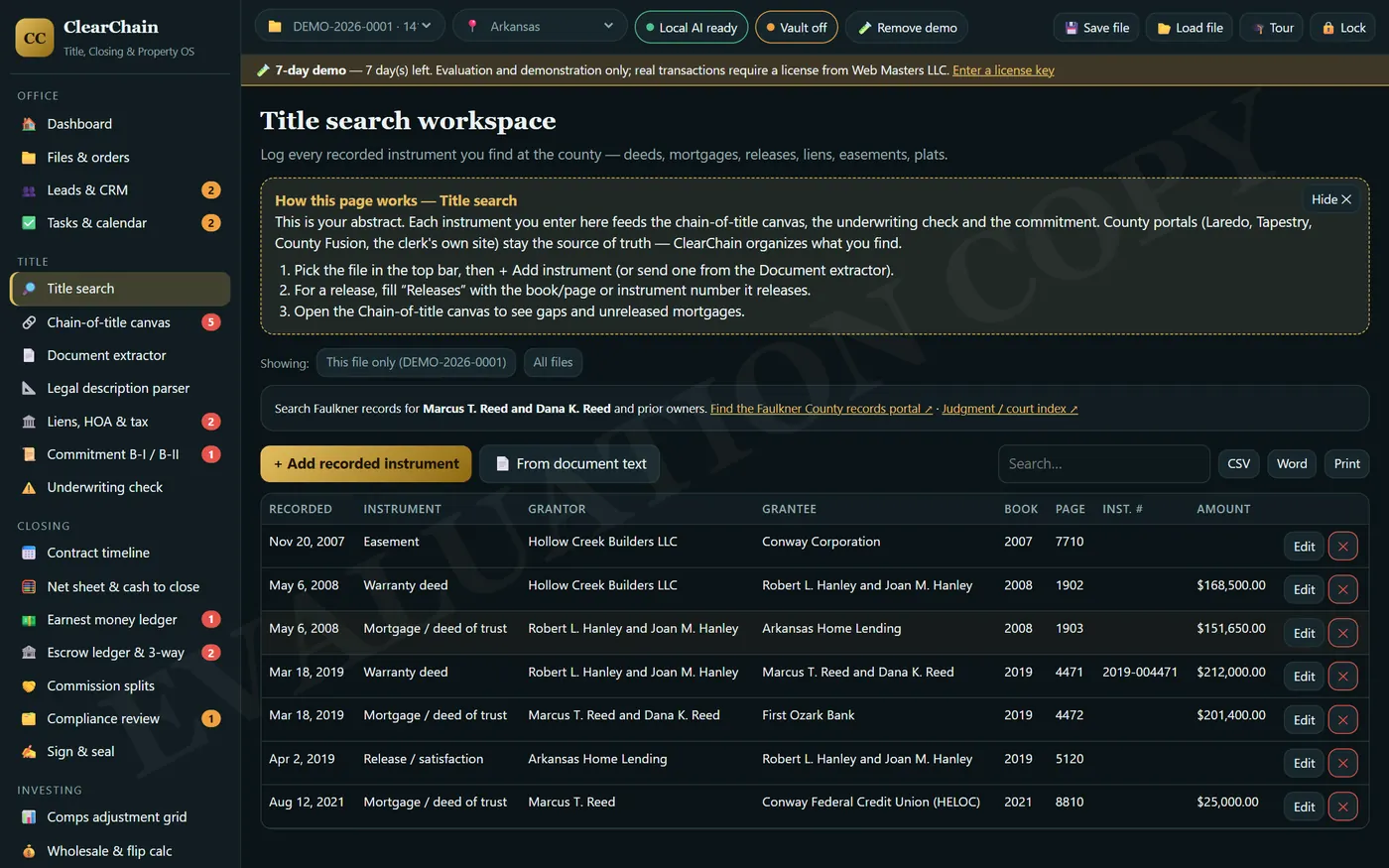Switch the filter to All files
Screen dimensions: 1389x868
coord(553,362)
